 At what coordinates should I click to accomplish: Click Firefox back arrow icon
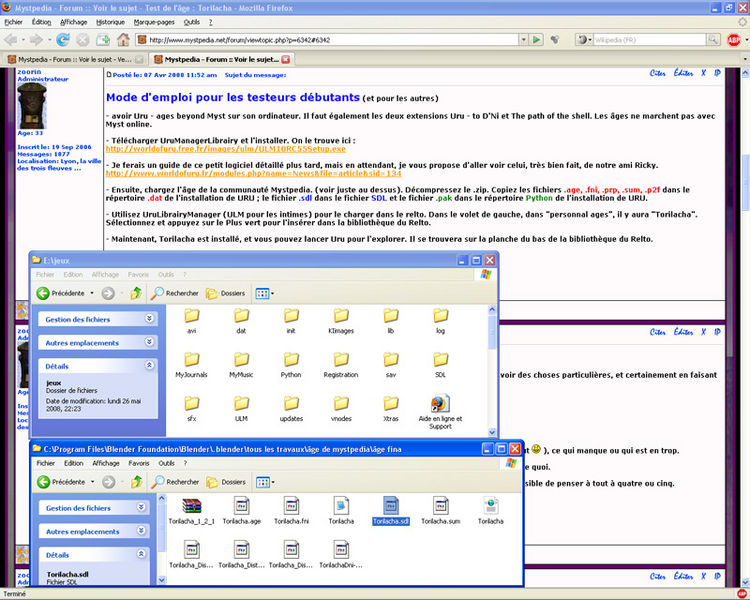tap(11, 40)
